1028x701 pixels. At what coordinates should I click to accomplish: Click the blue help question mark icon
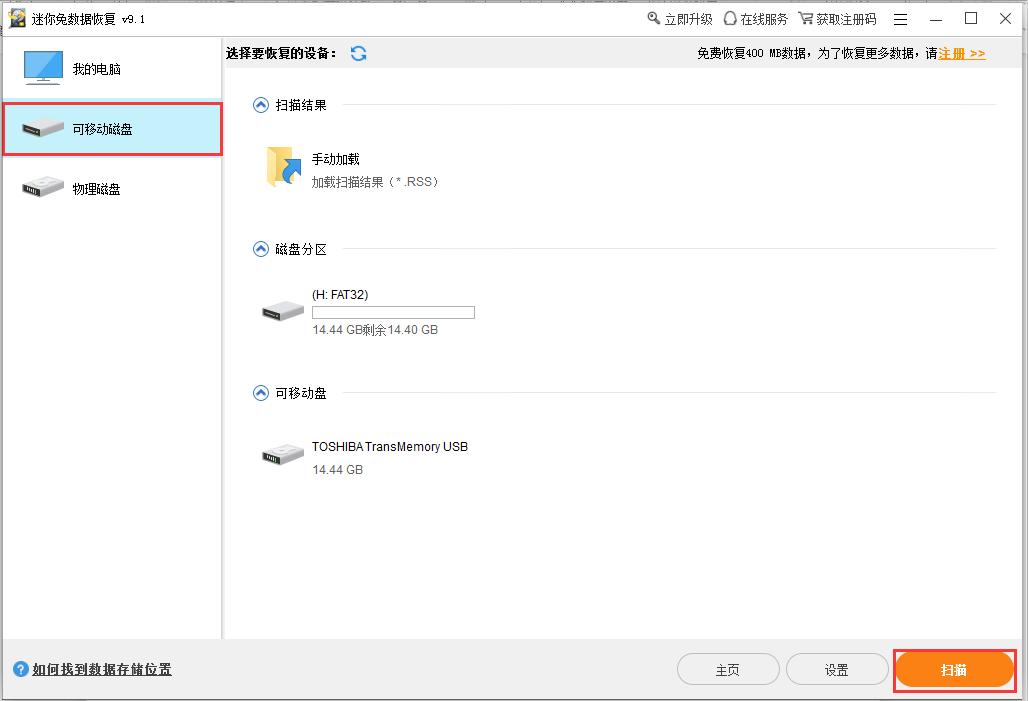pyautogui.click(x=21, y=669)
